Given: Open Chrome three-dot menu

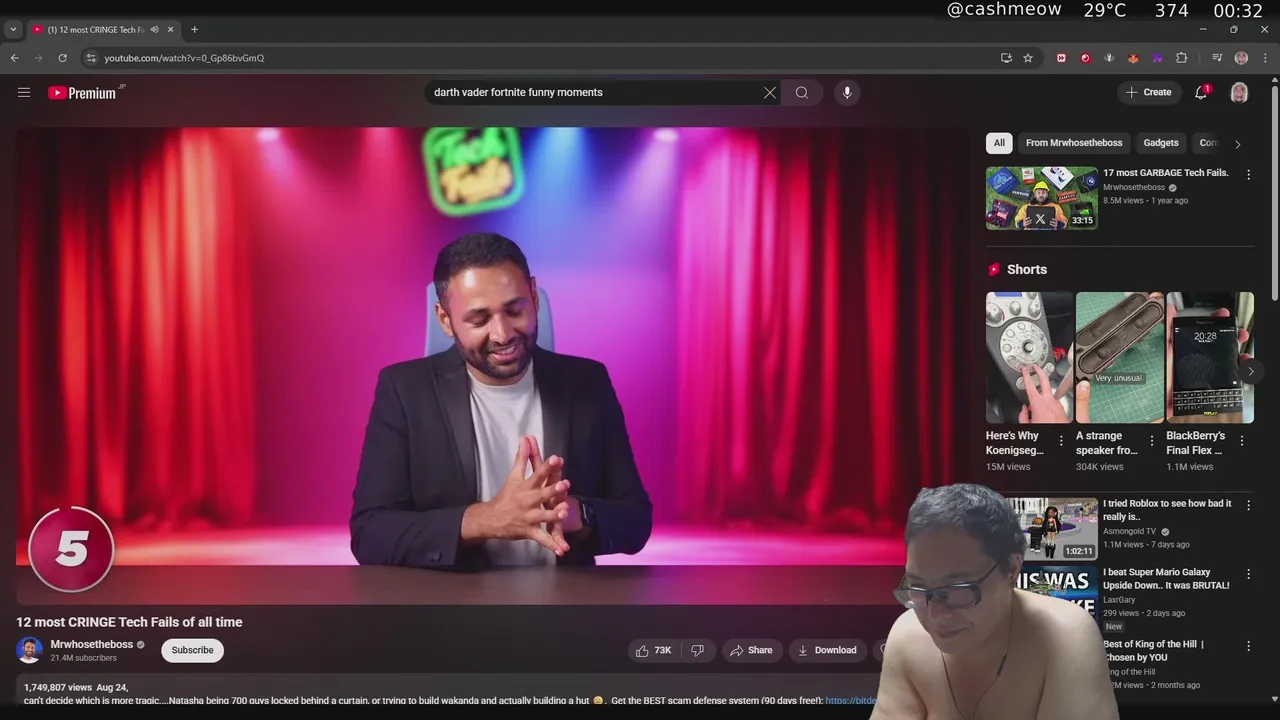Looking at the screenshot, I should (x=1265, y=58).
